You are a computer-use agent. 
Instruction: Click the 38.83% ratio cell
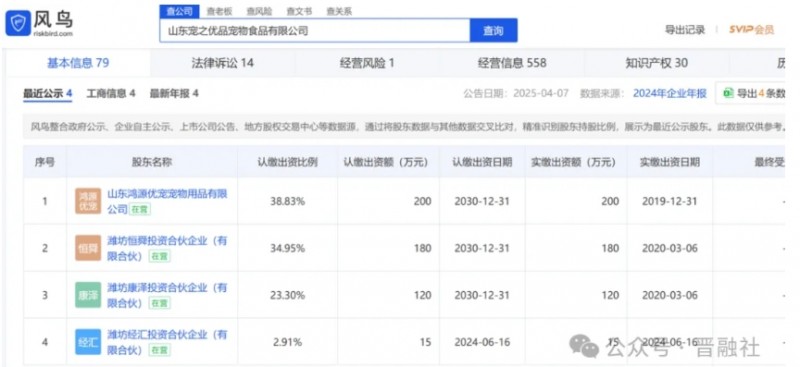(287, 202)
